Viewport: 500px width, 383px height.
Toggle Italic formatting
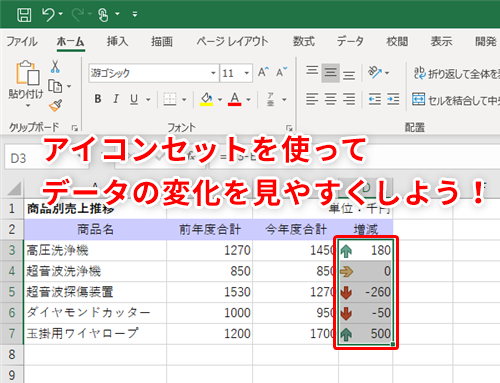(116, 99)
